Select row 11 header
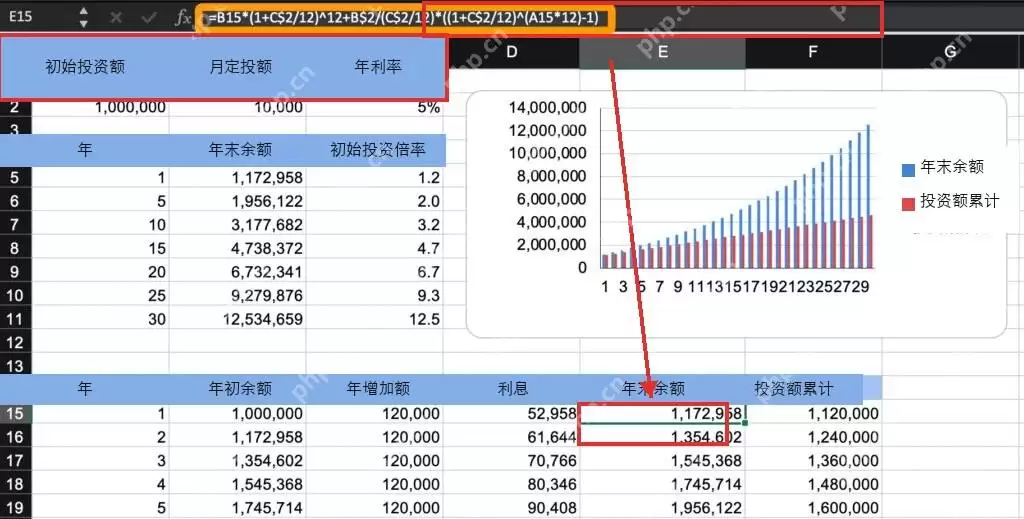 coord(15,319)
